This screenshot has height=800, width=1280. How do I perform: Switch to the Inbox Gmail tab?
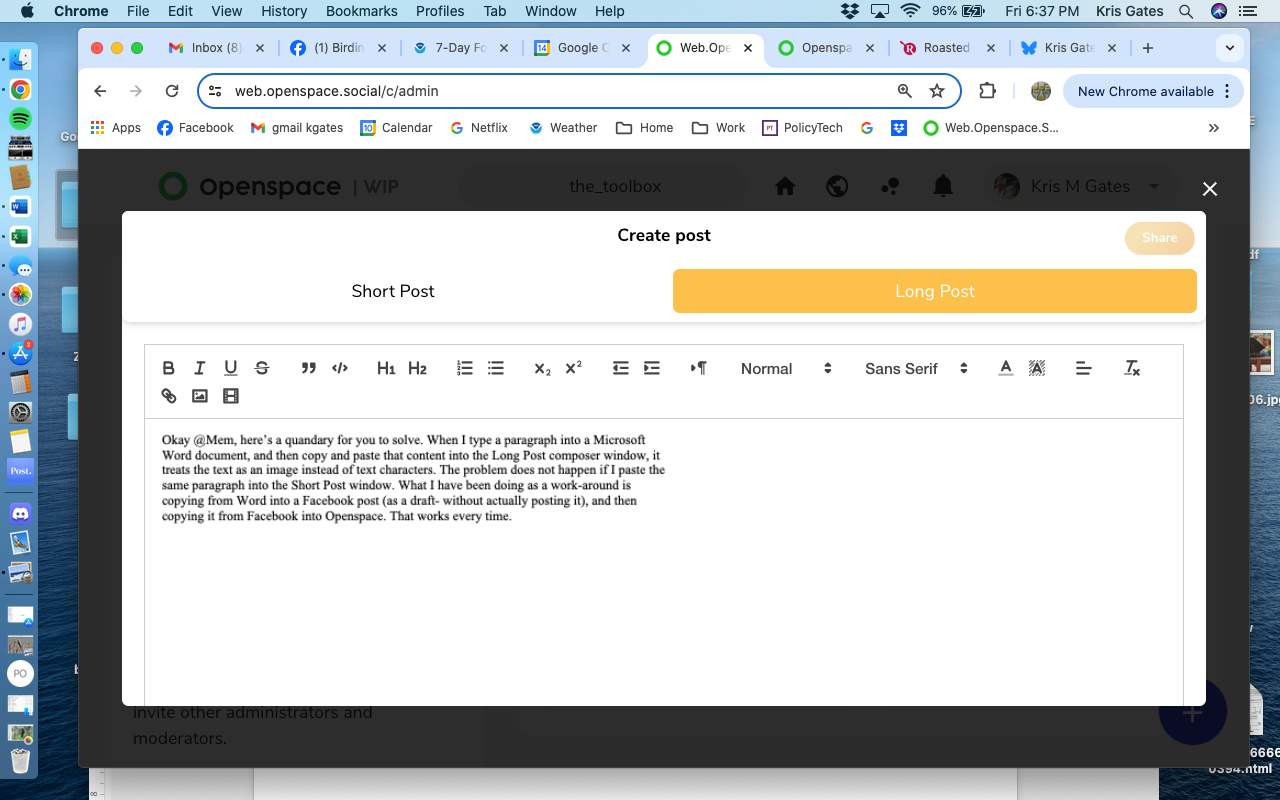[217, 48]
